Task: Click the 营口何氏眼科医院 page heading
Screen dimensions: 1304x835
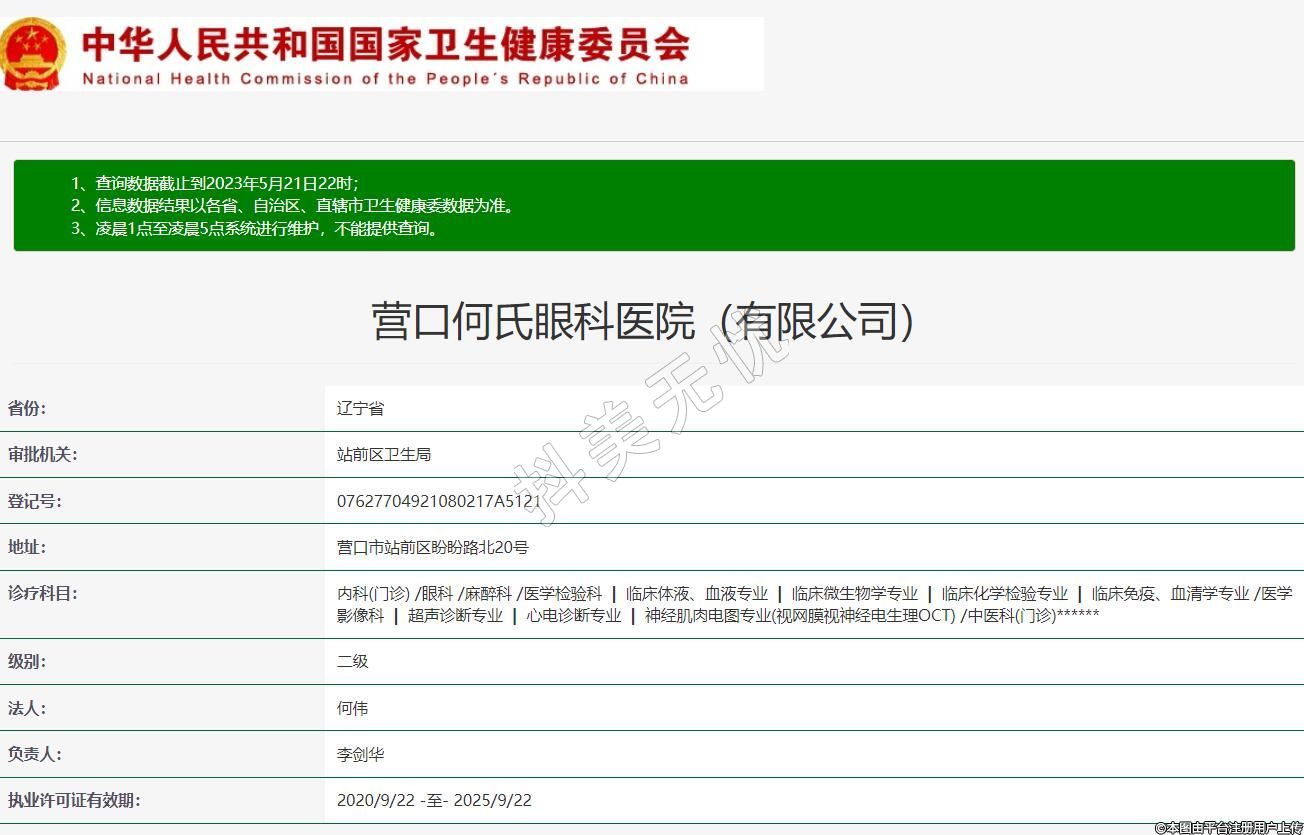Action: (642, 322)
